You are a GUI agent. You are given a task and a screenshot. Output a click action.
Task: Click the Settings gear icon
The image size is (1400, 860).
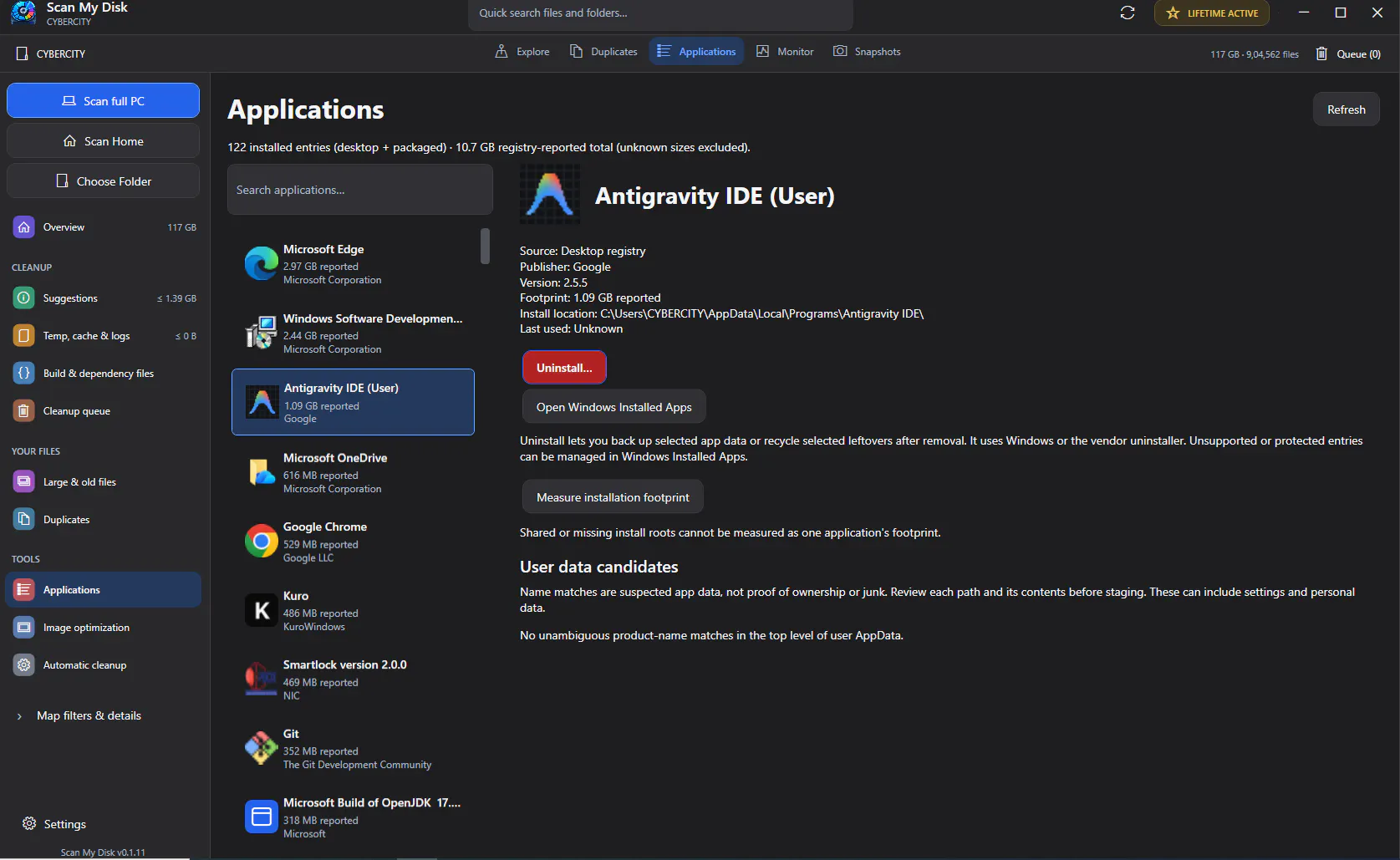[29, 823]
